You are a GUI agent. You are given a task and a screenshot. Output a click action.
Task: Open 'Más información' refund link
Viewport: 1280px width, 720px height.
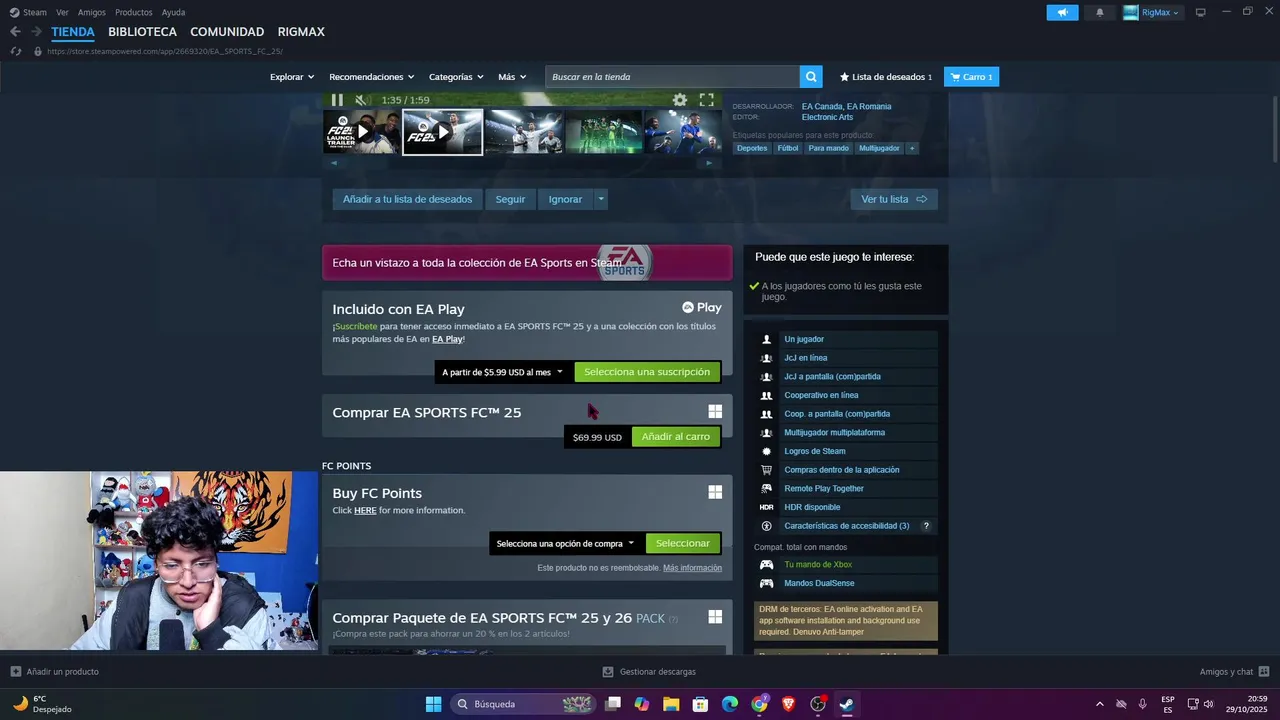tap(692, 568)
